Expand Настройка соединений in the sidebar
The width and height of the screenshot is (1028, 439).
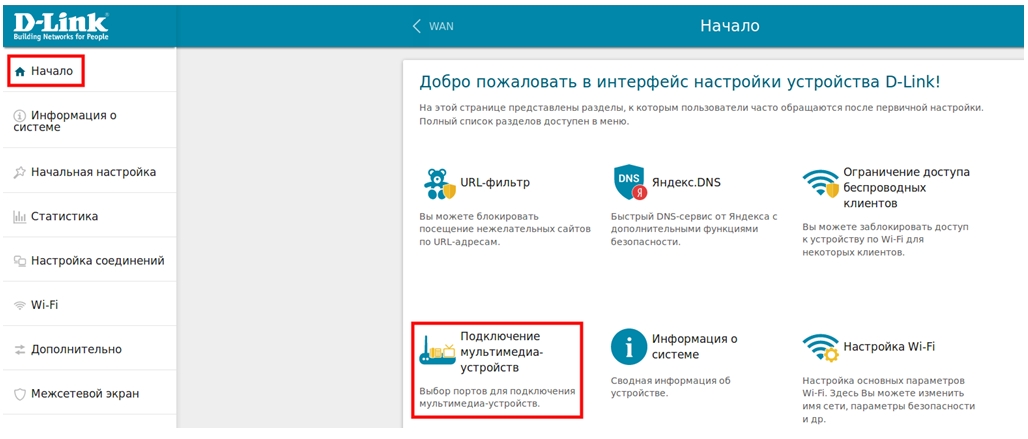pos(97,261)
